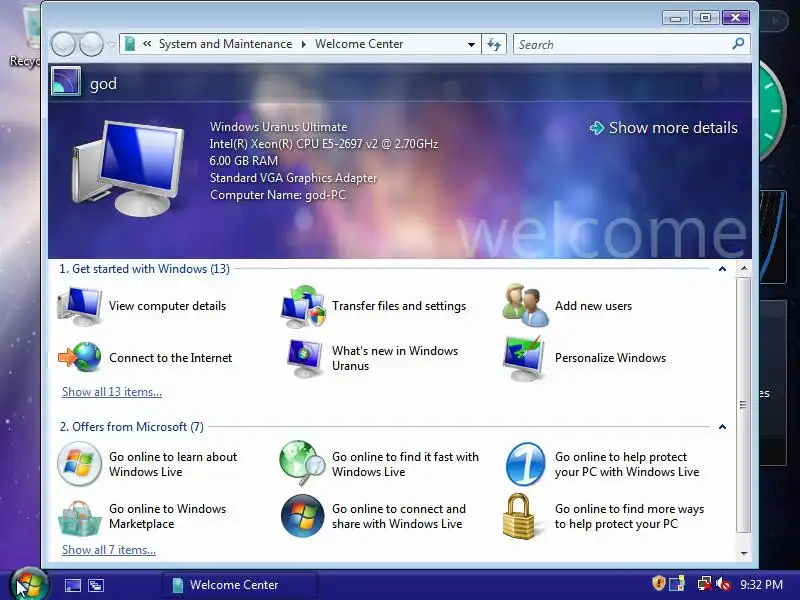
Task: Click Show all 13 items link
Action: click(x=112, y=392)
